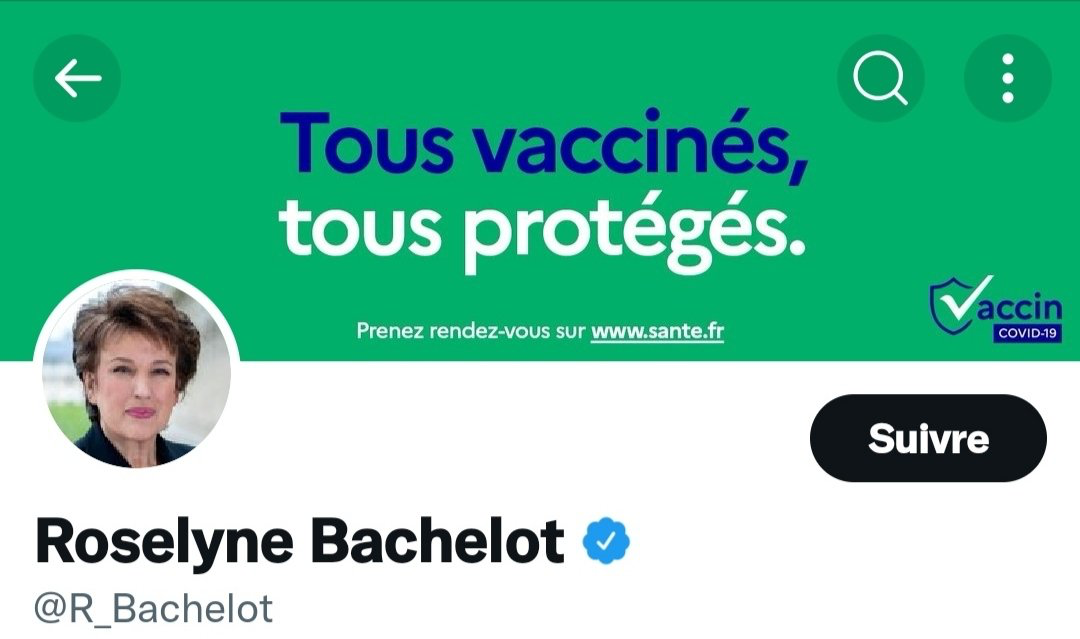Click the surname Bachelot in the title

coord(438,541)
